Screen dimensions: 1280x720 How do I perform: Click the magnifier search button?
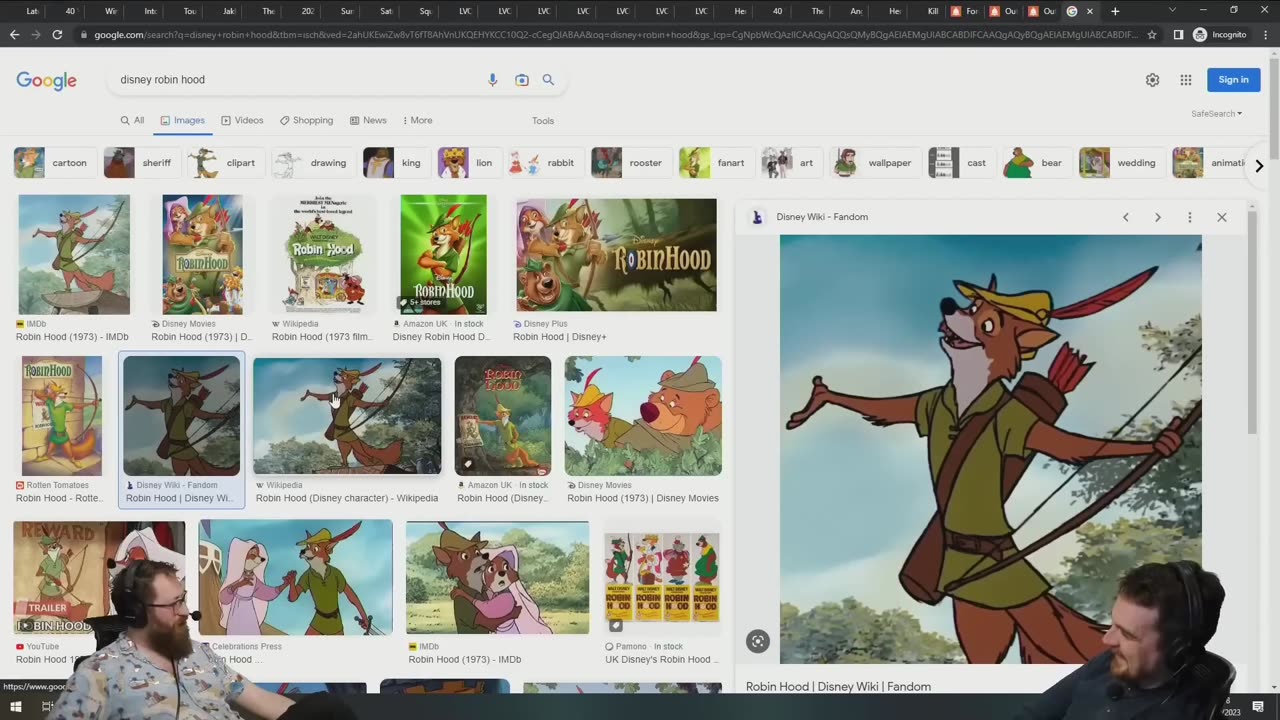click(548, 80)
